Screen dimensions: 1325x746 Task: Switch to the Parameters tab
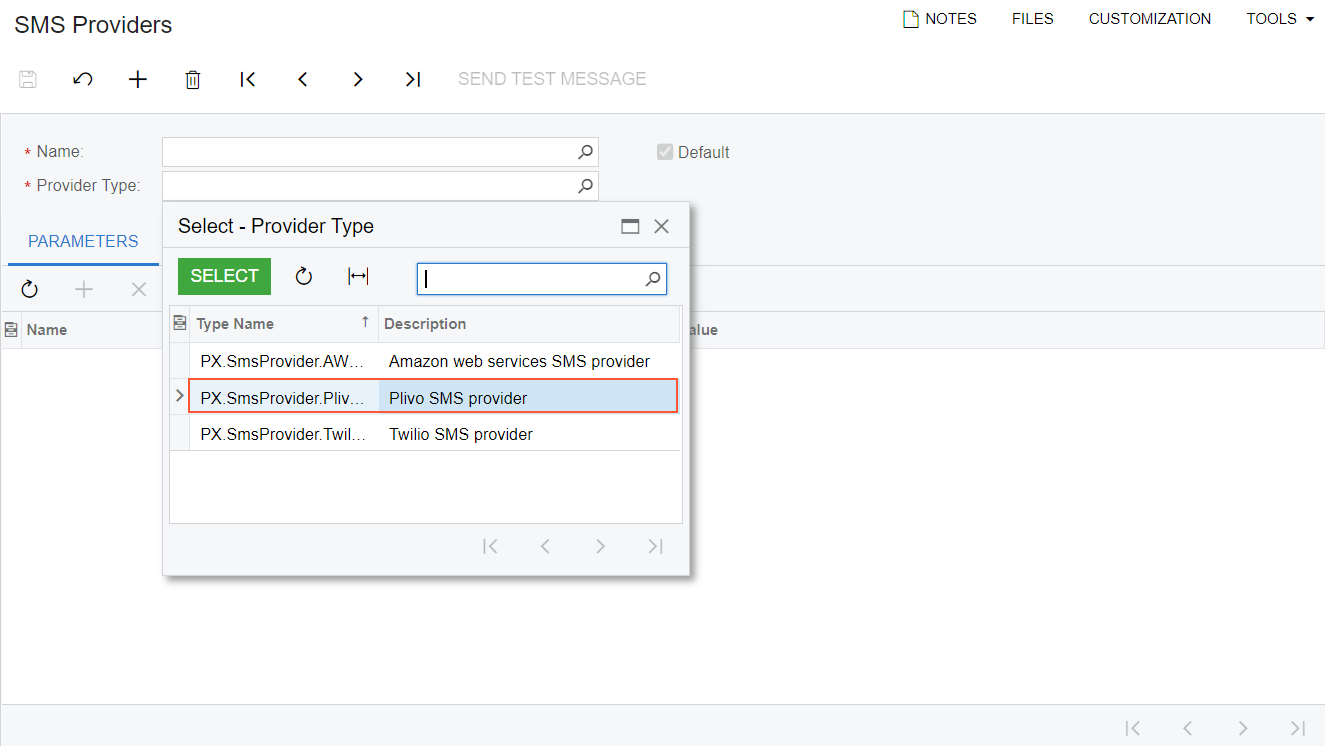point(83,241)
